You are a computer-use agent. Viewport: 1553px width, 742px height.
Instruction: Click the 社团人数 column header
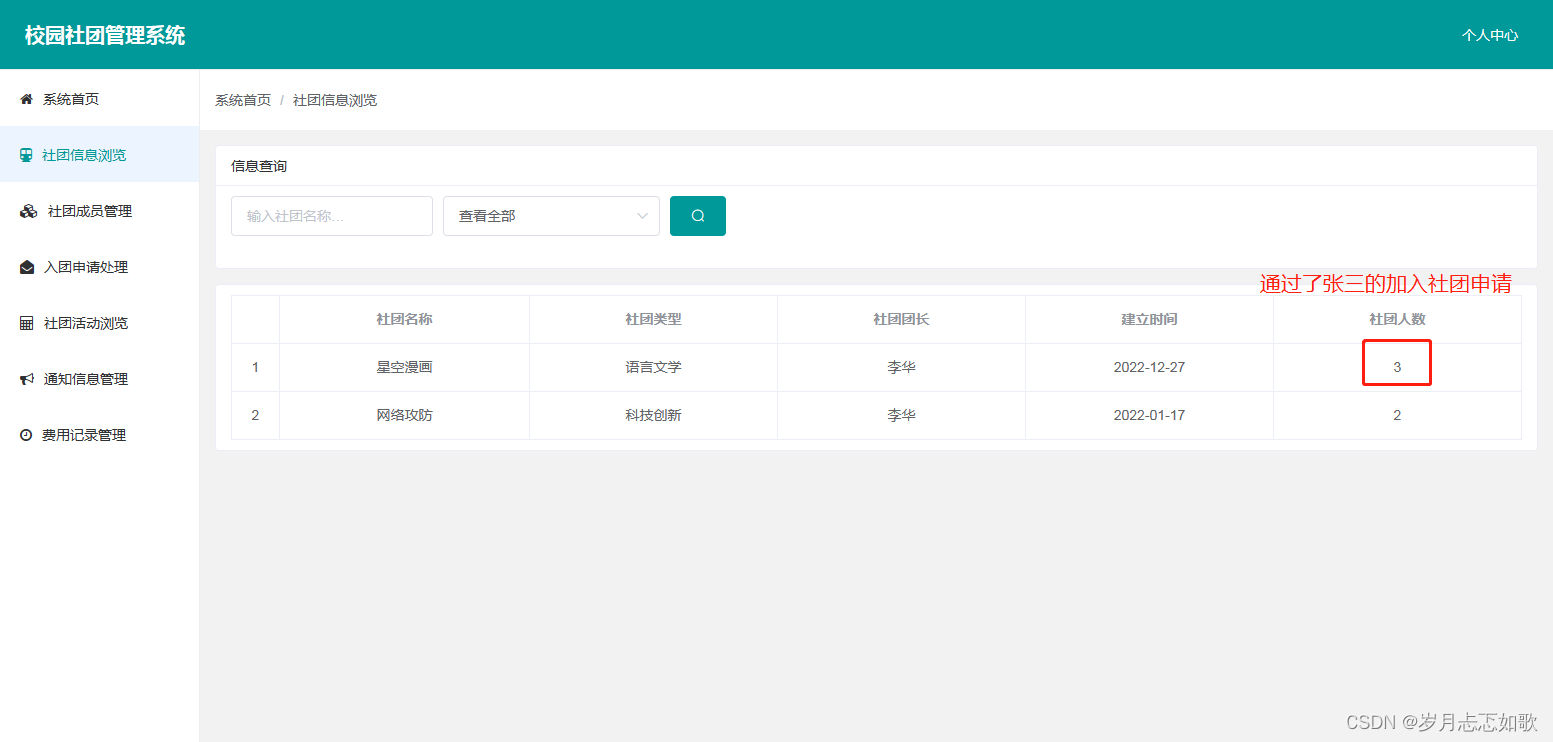(1397, 319)
